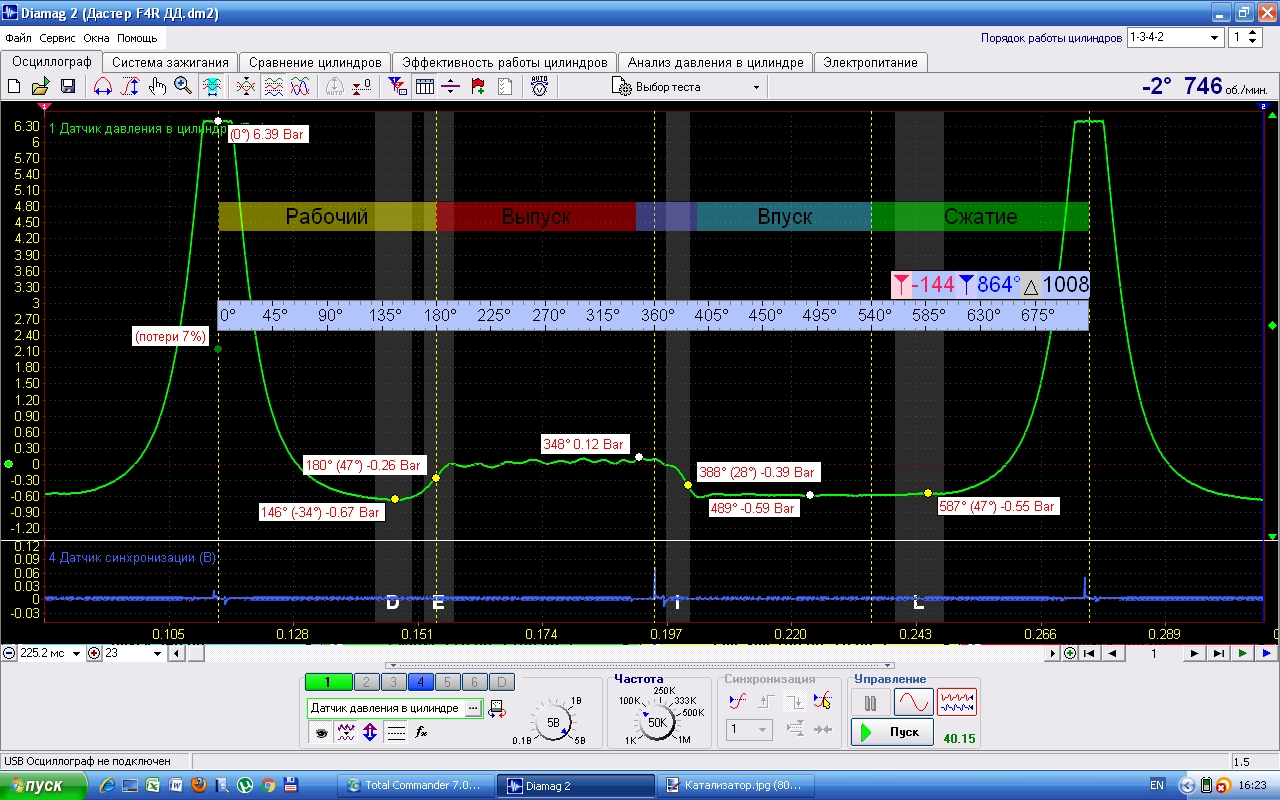Toggle channel 2 button
The width and height of the screenshot is (1280, 800).
click(x=367, y=683)
